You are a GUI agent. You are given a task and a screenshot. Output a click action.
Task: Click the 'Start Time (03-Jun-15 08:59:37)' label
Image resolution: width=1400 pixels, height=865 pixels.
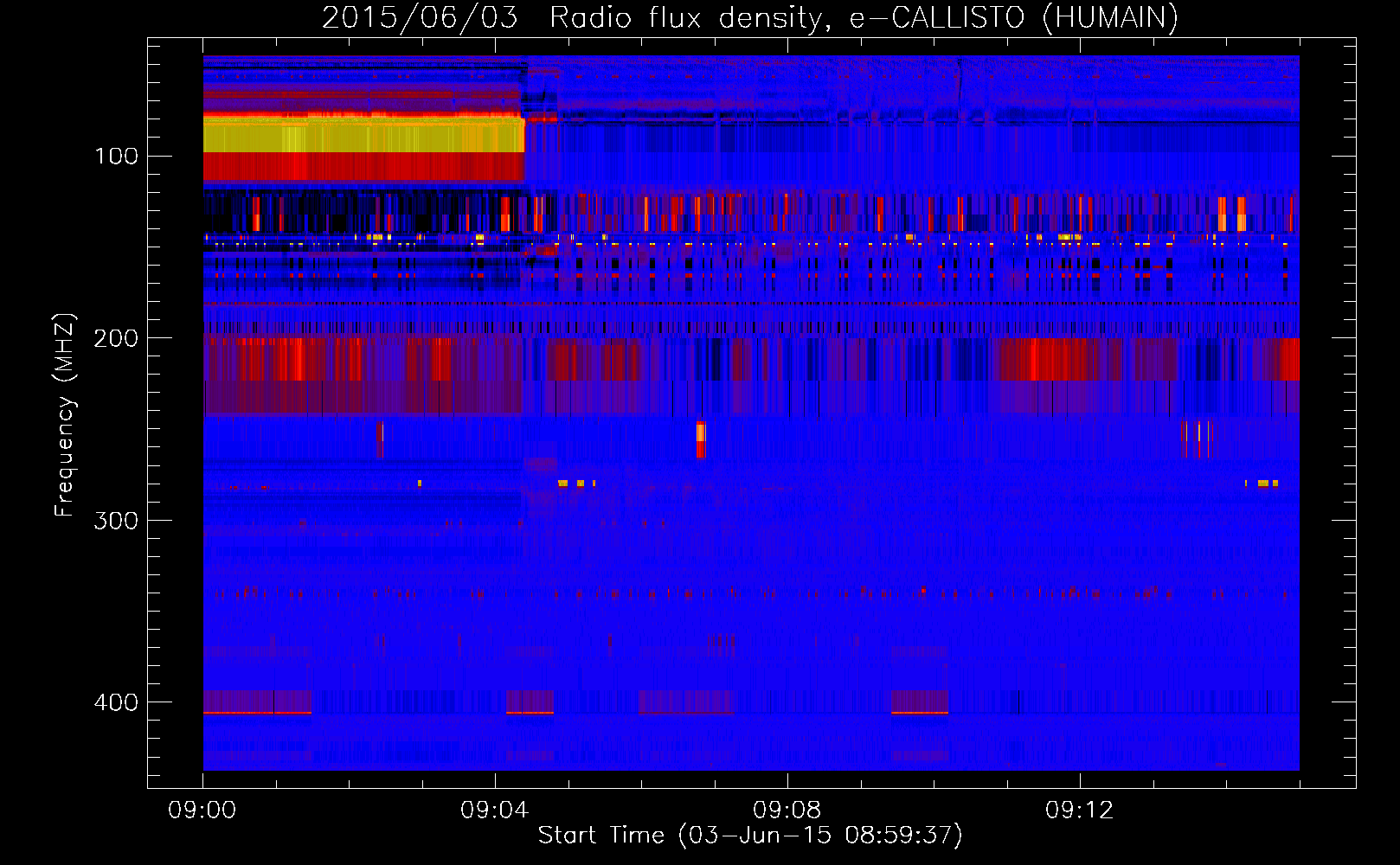tap(750, 836)
